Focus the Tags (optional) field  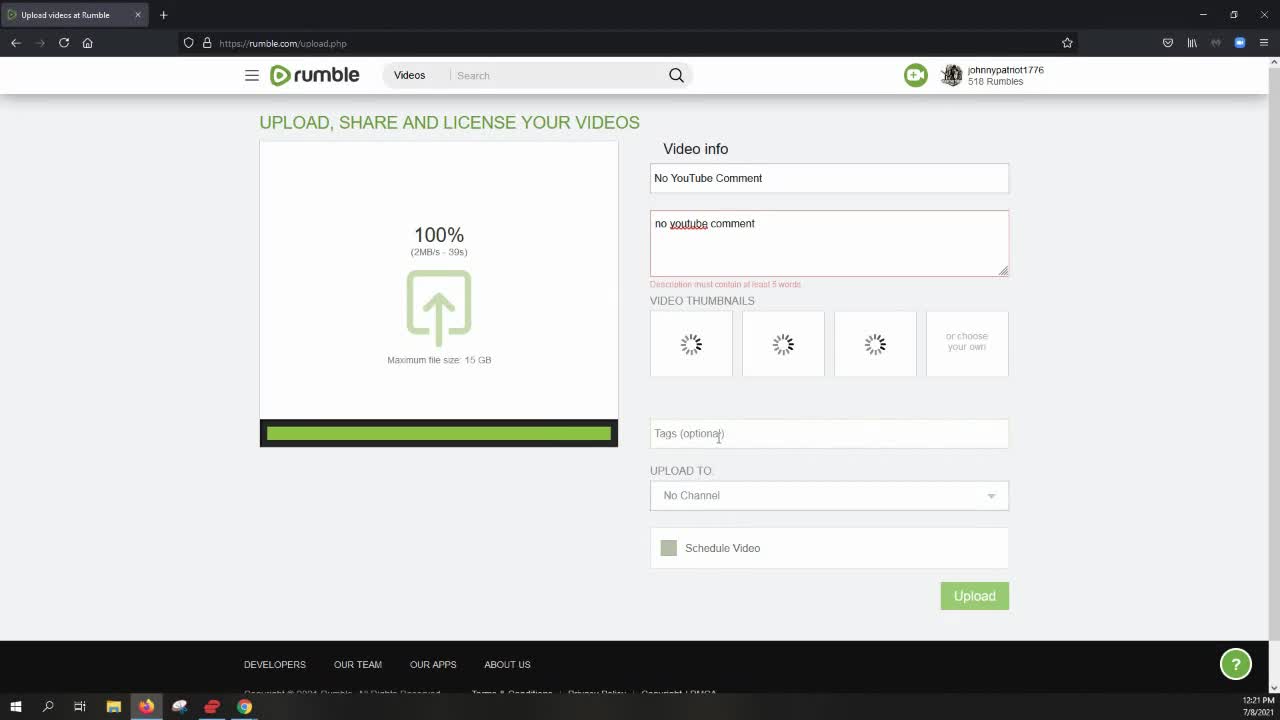[829, 433]
